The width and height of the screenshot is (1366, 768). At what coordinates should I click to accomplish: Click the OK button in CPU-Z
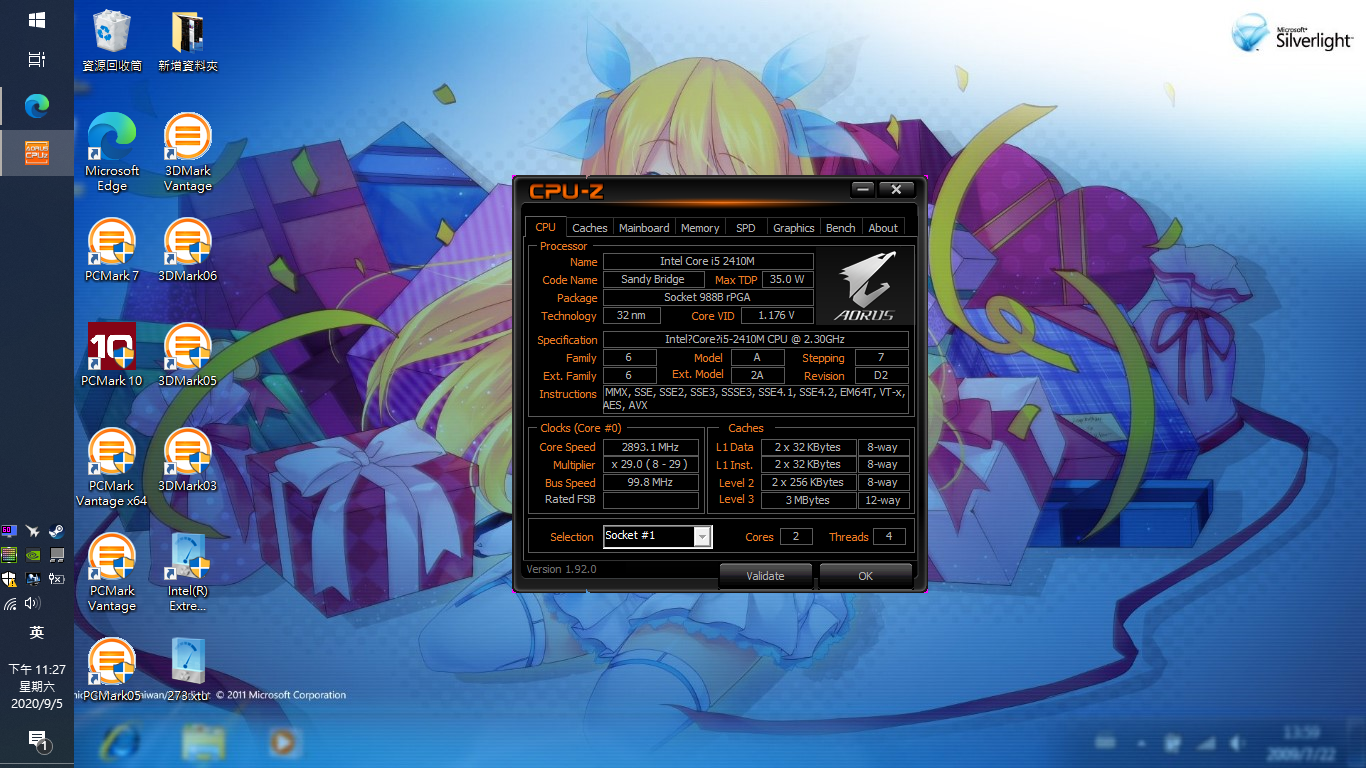tap(865, 575)
